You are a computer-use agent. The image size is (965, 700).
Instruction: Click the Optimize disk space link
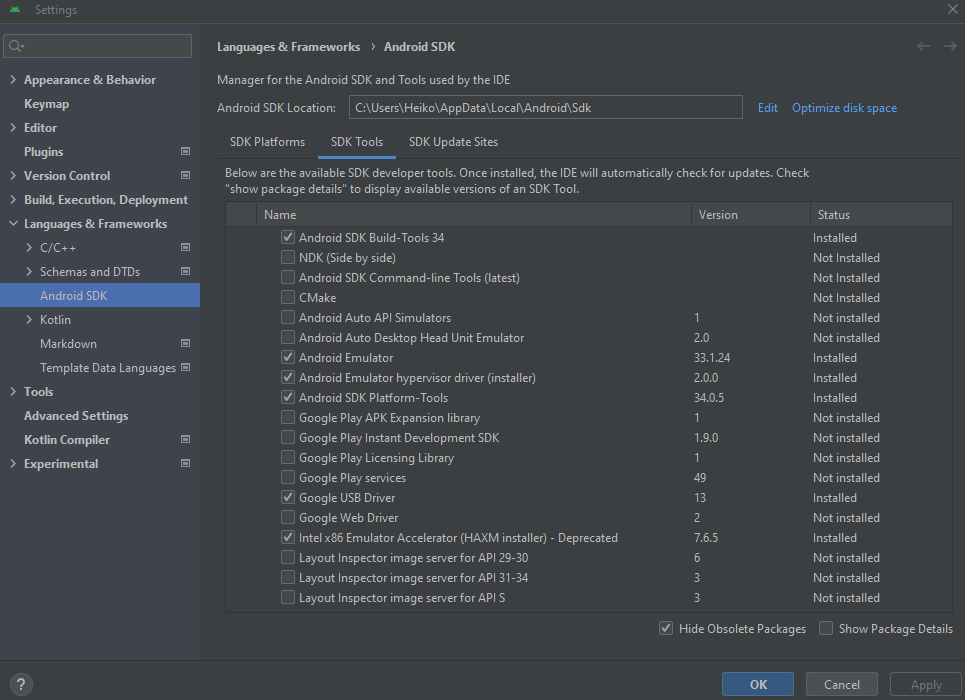[x=844, y=108]
